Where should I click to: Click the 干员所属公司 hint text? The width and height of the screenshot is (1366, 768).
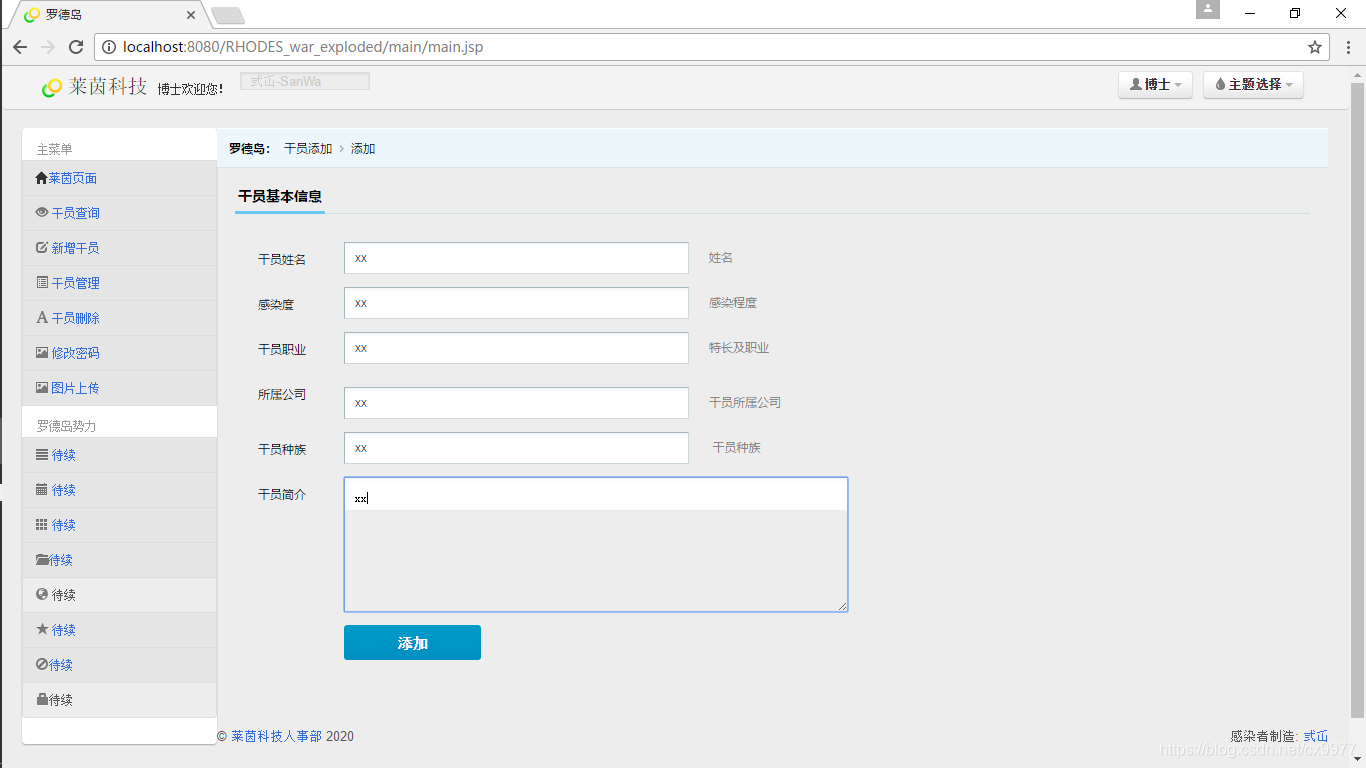[x=745, y=403]
